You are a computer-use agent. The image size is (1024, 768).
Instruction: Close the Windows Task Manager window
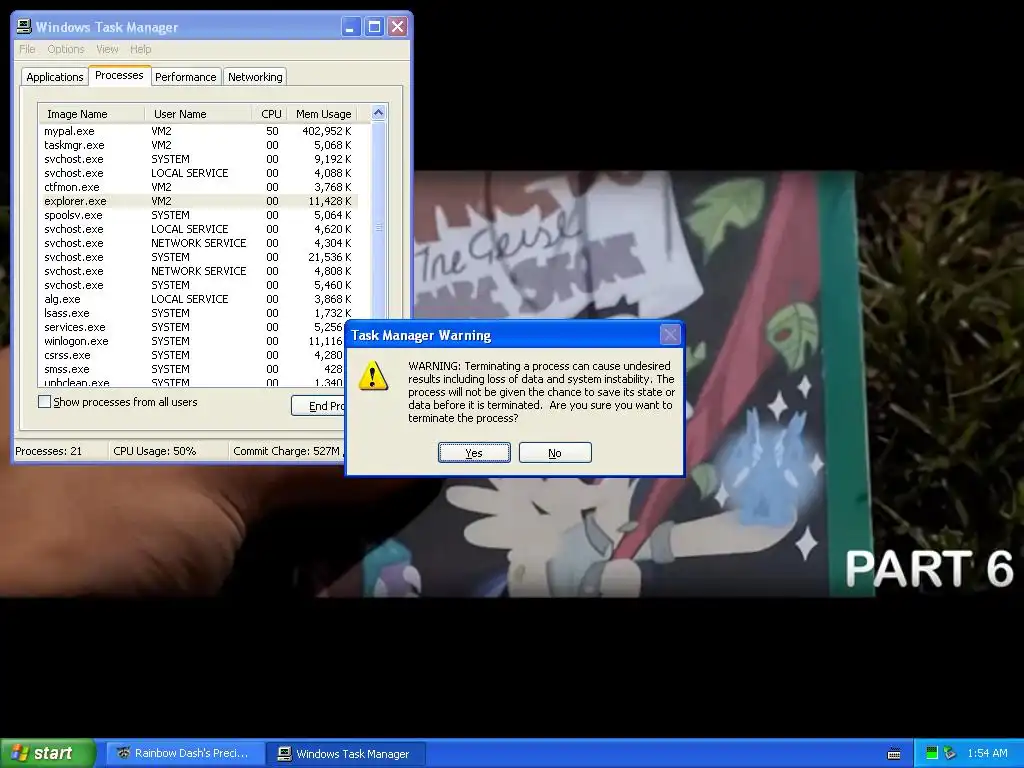click(397, 27)
